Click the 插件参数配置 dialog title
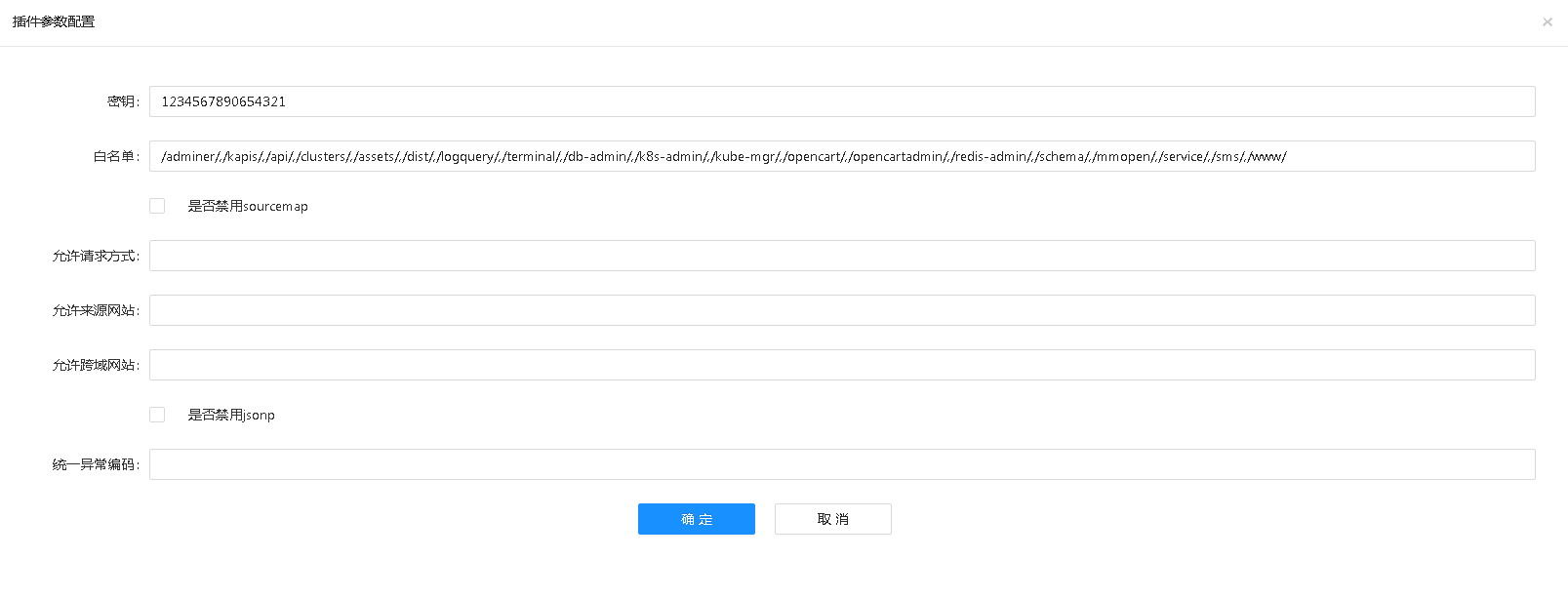 coord(54,21)
